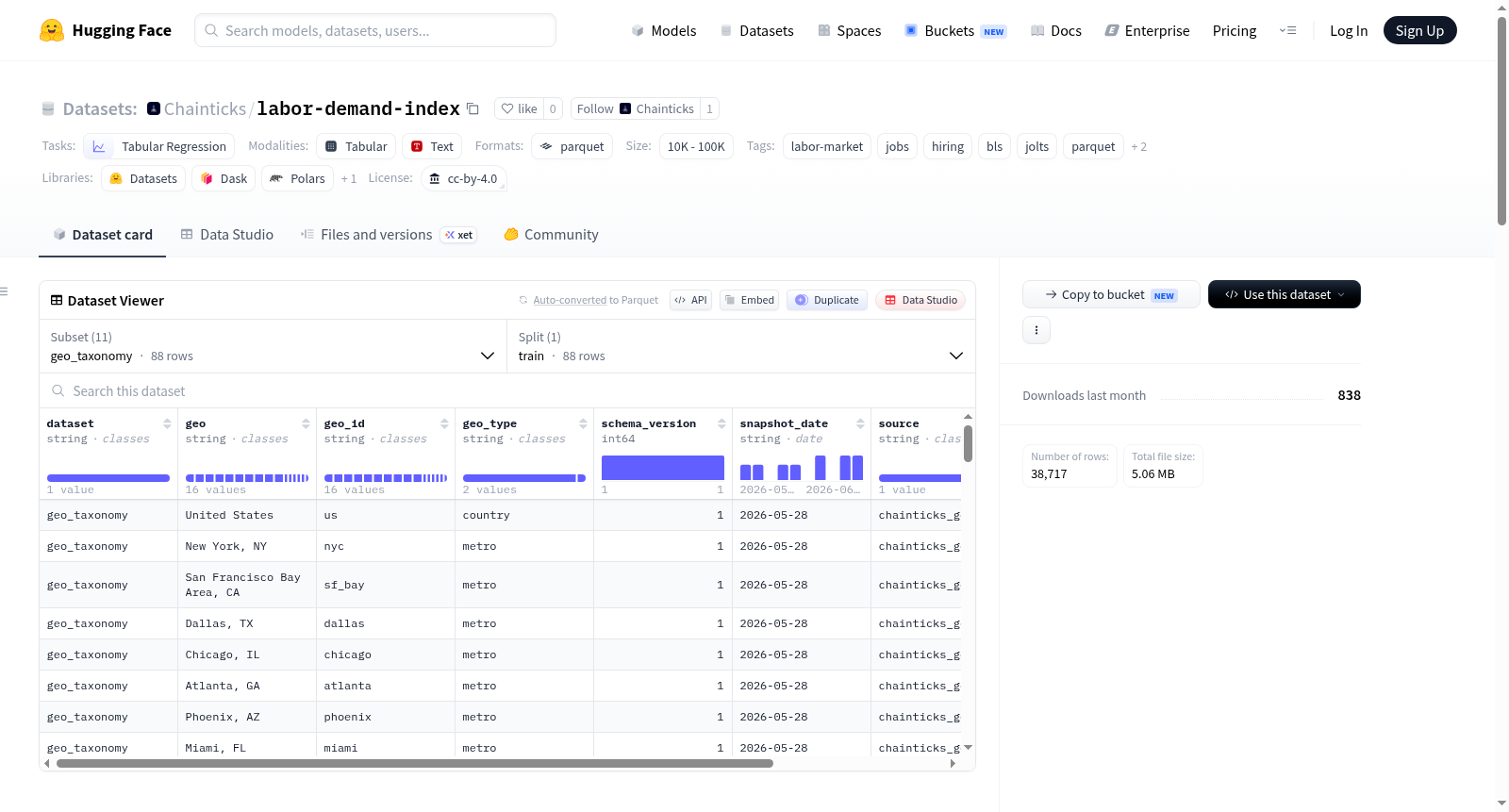
Task: Open the three-dot options menu
Action: tap(1036, 330)
